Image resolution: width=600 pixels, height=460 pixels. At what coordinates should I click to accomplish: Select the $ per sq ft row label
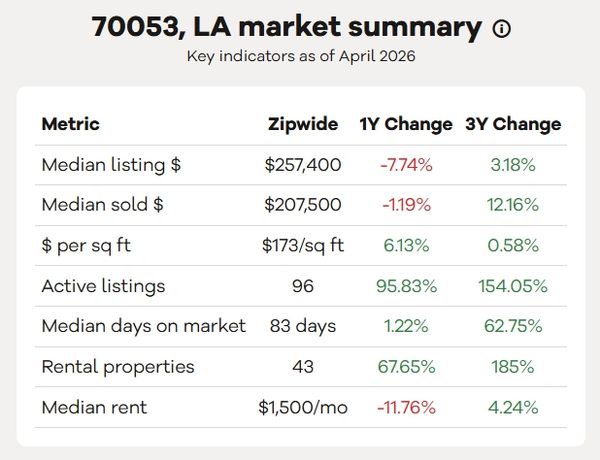point(86,245)
